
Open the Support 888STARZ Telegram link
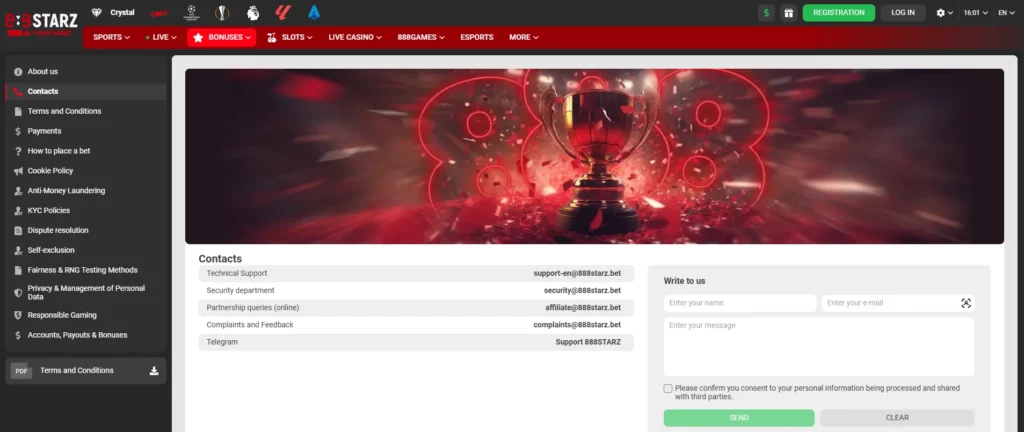click(x=588, y=342)
